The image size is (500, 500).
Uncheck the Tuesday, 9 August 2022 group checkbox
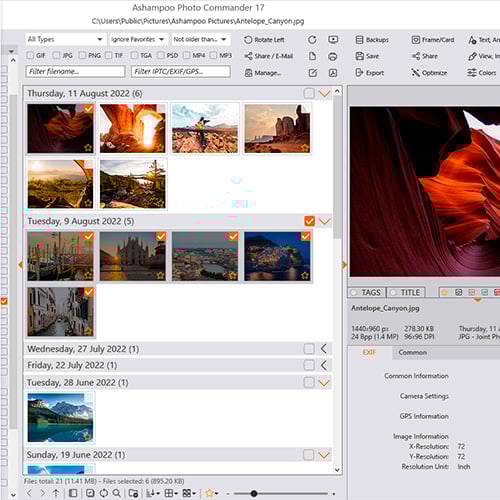click(x=309, y=221)
